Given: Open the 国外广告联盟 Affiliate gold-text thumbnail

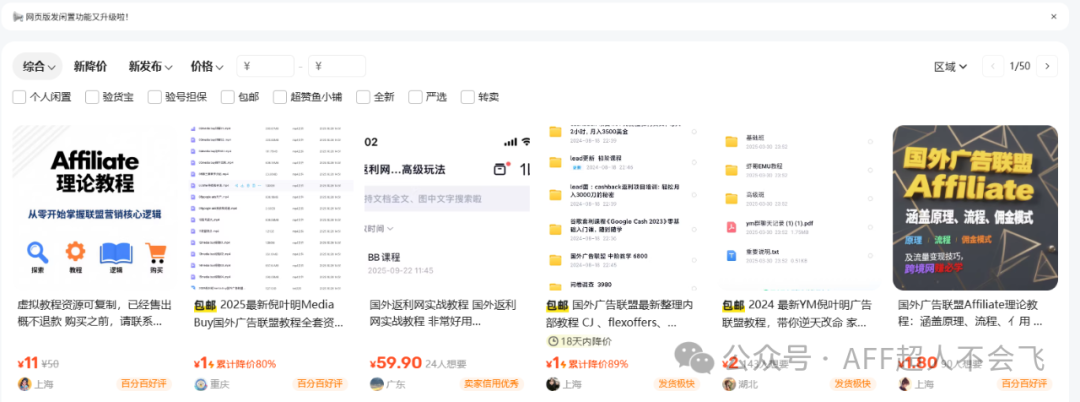Looking at the screenshot, I should [x=975, y=208].
